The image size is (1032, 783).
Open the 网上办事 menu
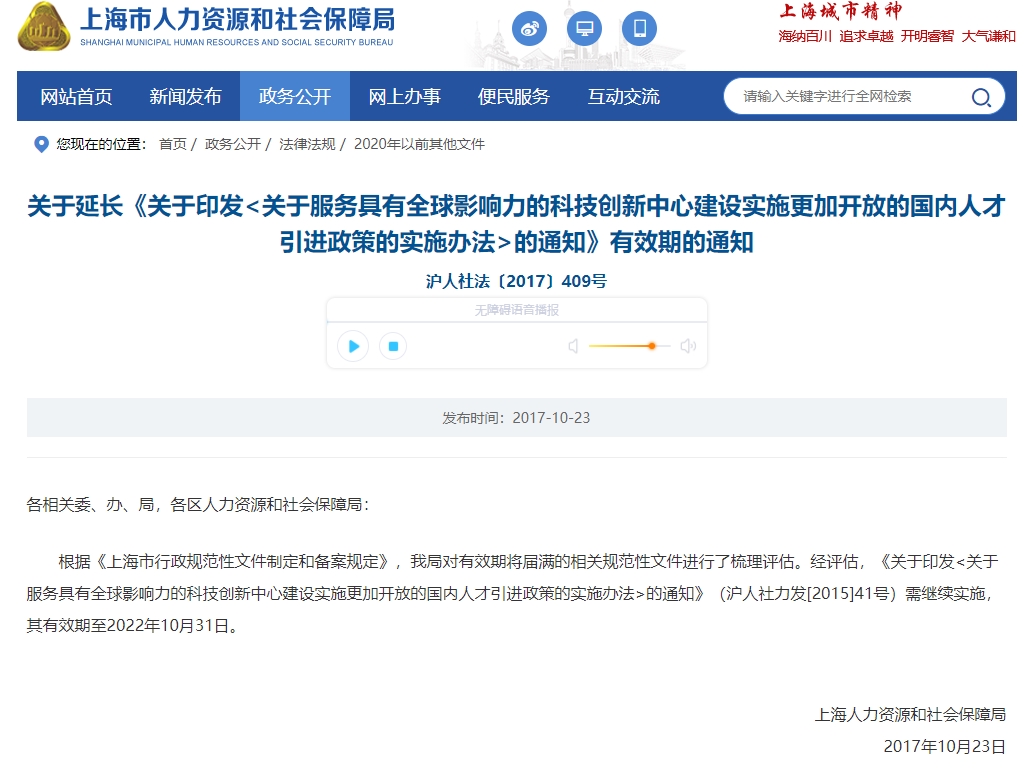pos(404,97)
